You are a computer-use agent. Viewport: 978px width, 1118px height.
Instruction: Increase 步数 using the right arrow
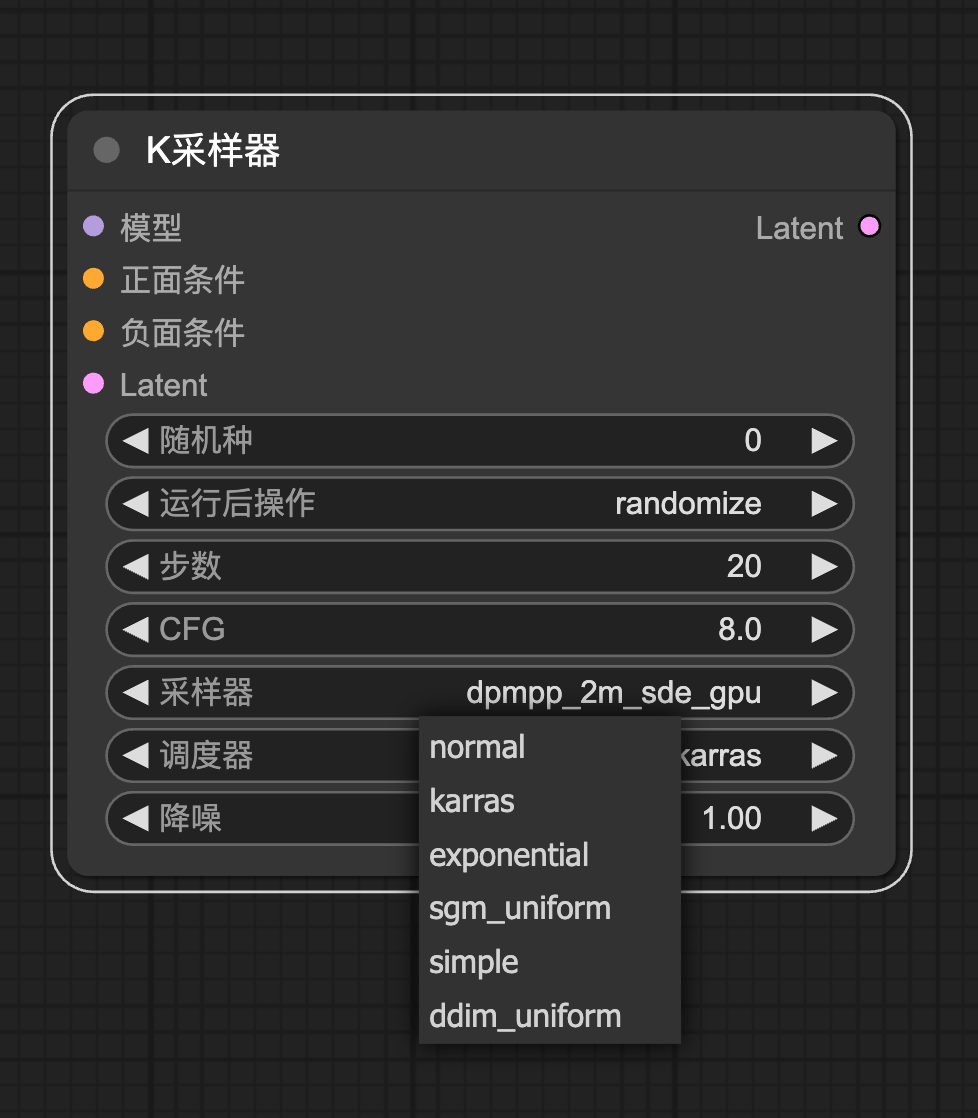824,566
